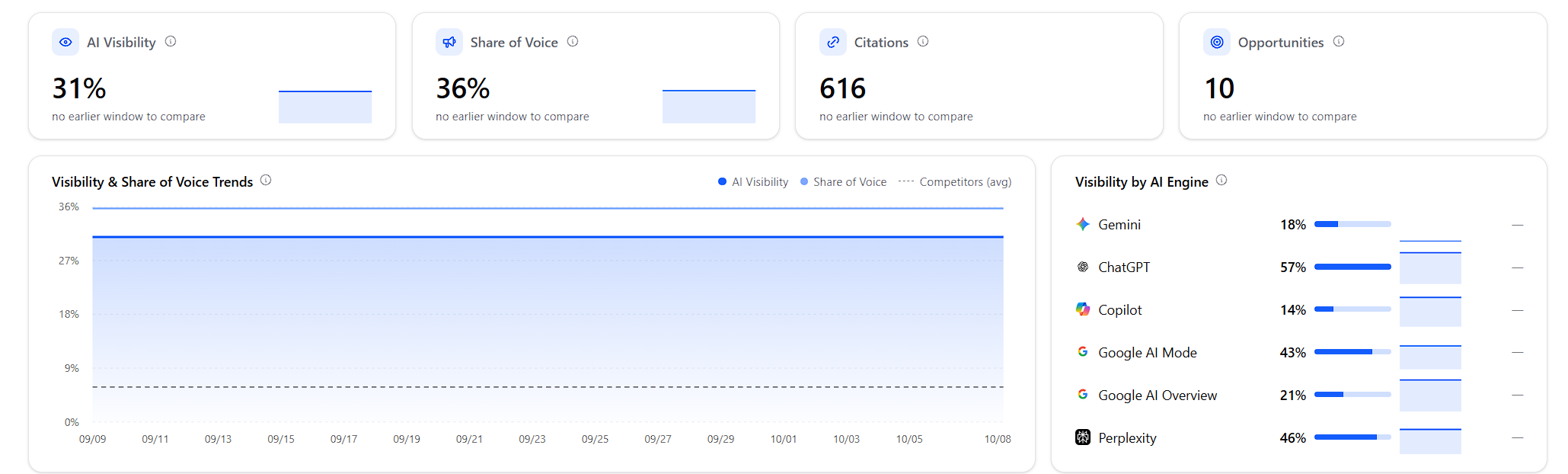Click the Opportunities target icon
The image size is (1568, 474).
click(x=1217, y=42)
